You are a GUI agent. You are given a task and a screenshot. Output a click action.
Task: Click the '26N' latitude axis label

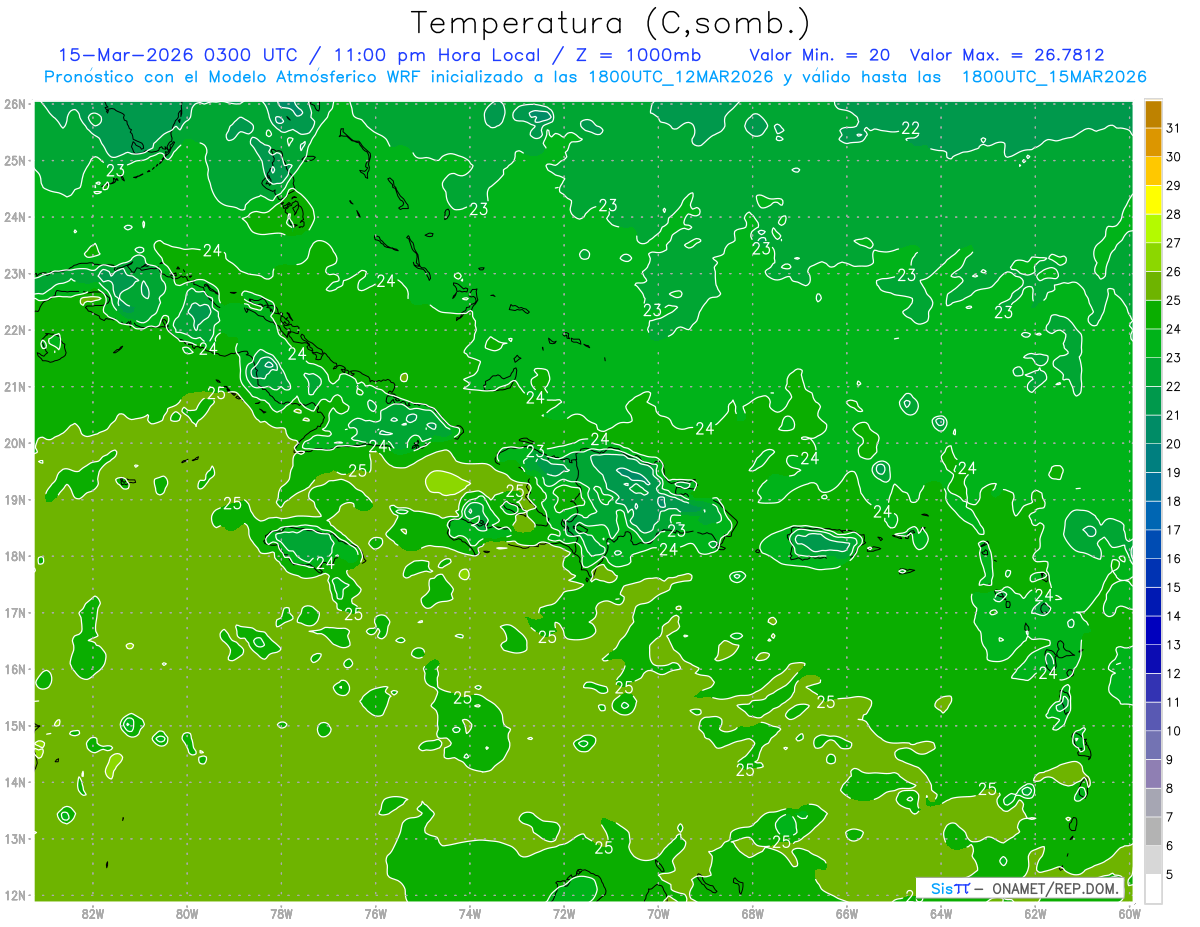click(14, 104)
